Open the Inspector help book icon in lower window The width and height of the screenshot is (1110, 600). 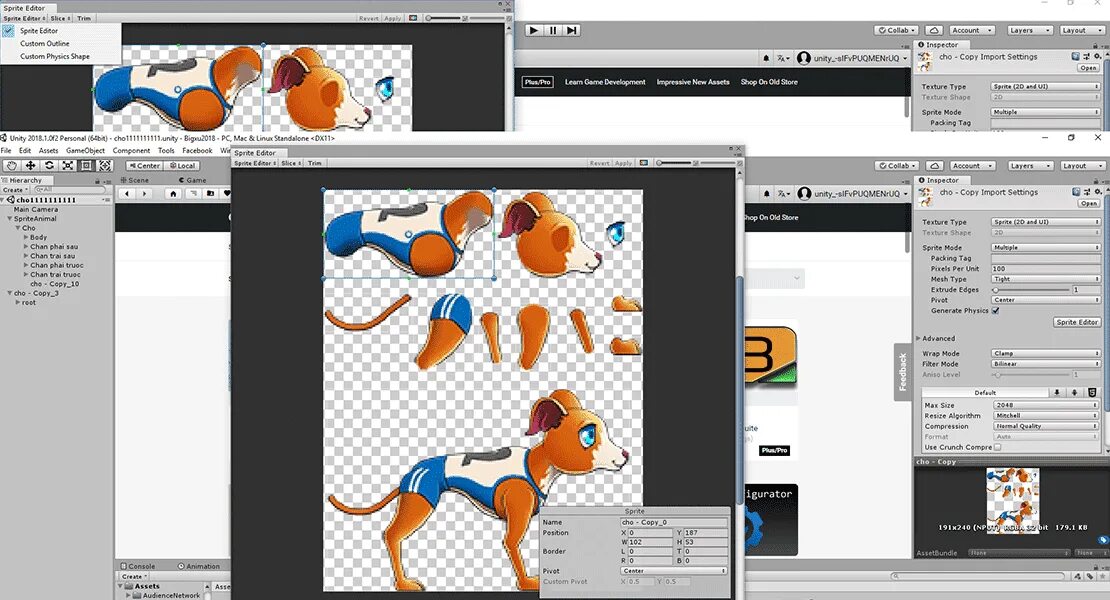1076,192
